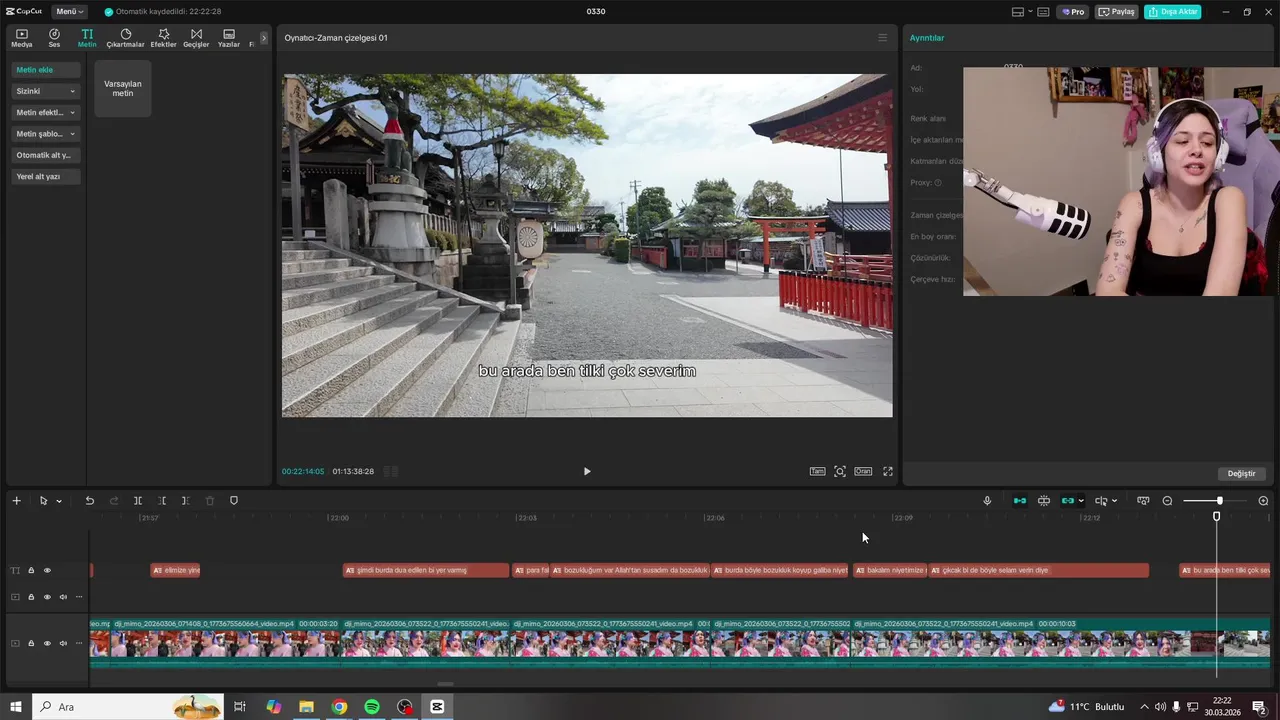Split clip at playhead
The image size is (1280, 720).
(x=138, y=500)
